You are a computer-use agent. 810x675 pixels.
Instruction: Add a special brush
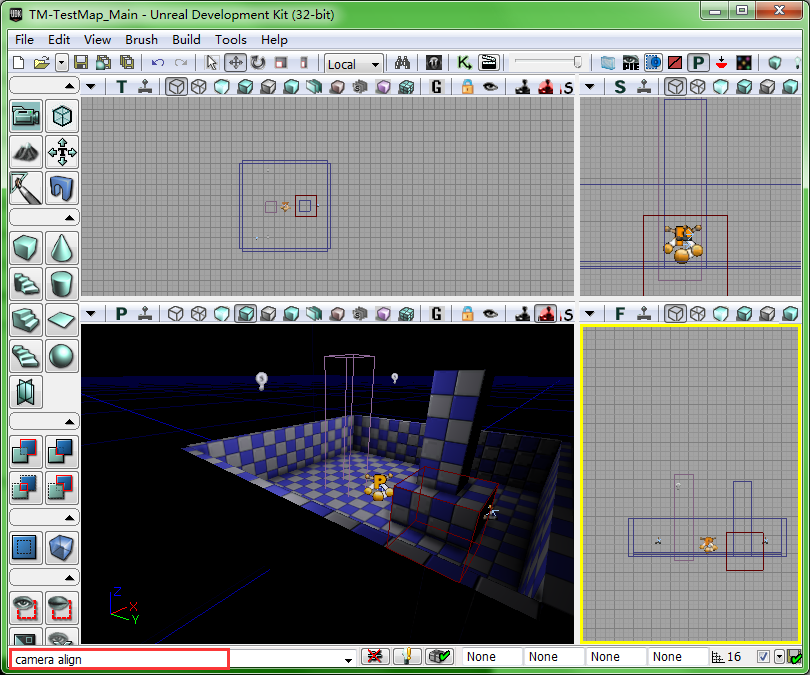click(x=26, y=547)
